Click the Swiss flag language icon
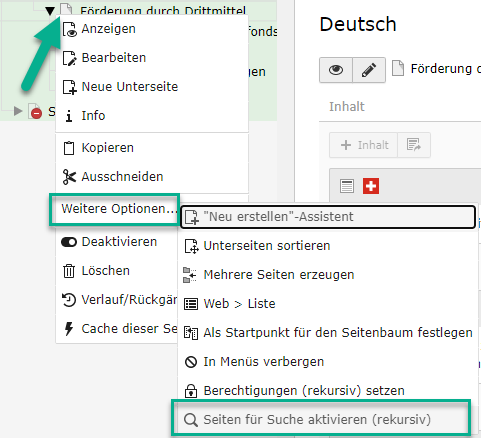 coord(371,186)
